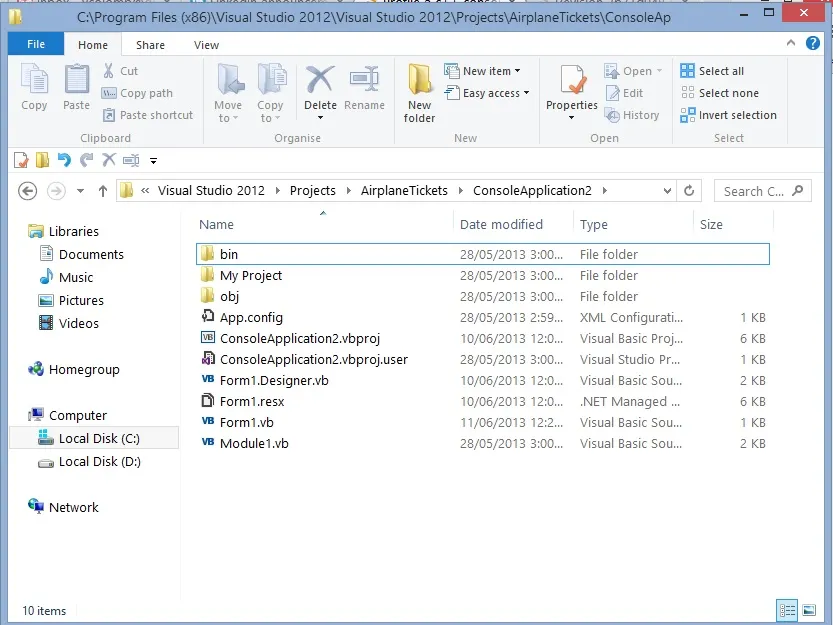The height and width of the screenshot is (625, 833).
Task: Click Select all
Action: click(x=712, y=71)
